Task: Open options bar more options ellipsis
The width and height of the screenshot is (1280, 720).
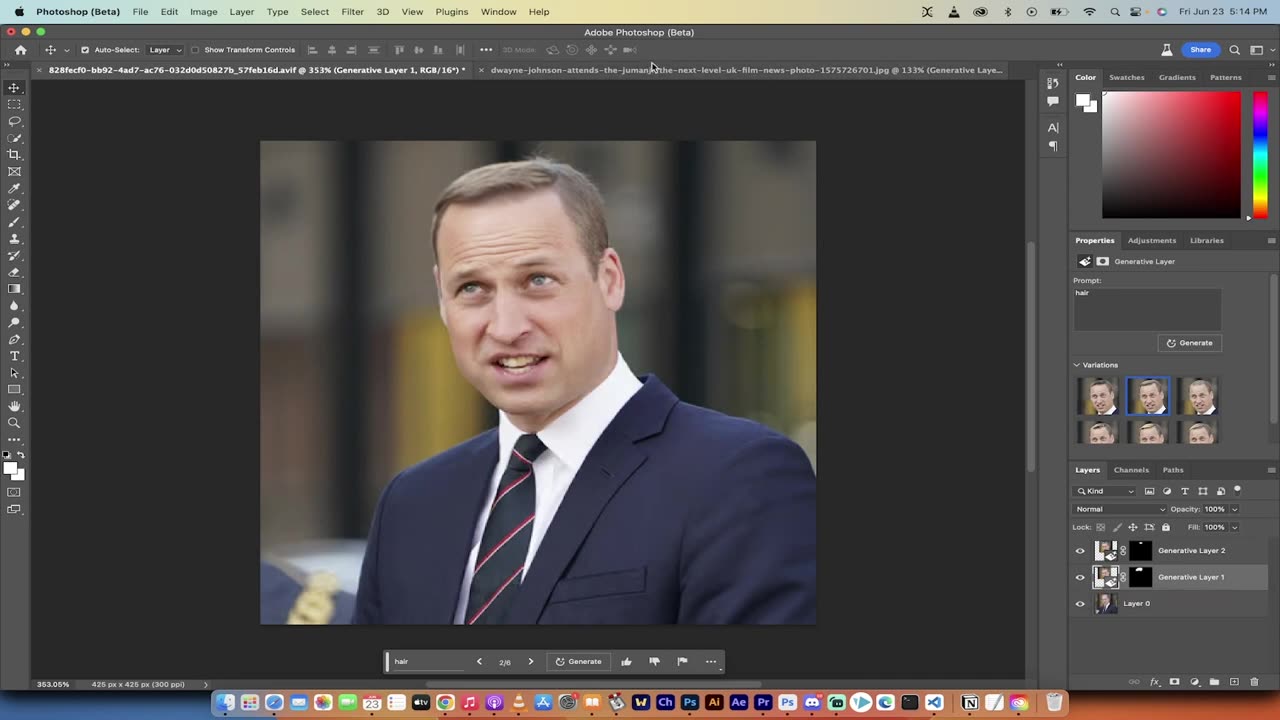Action: (x=486, y=50)
